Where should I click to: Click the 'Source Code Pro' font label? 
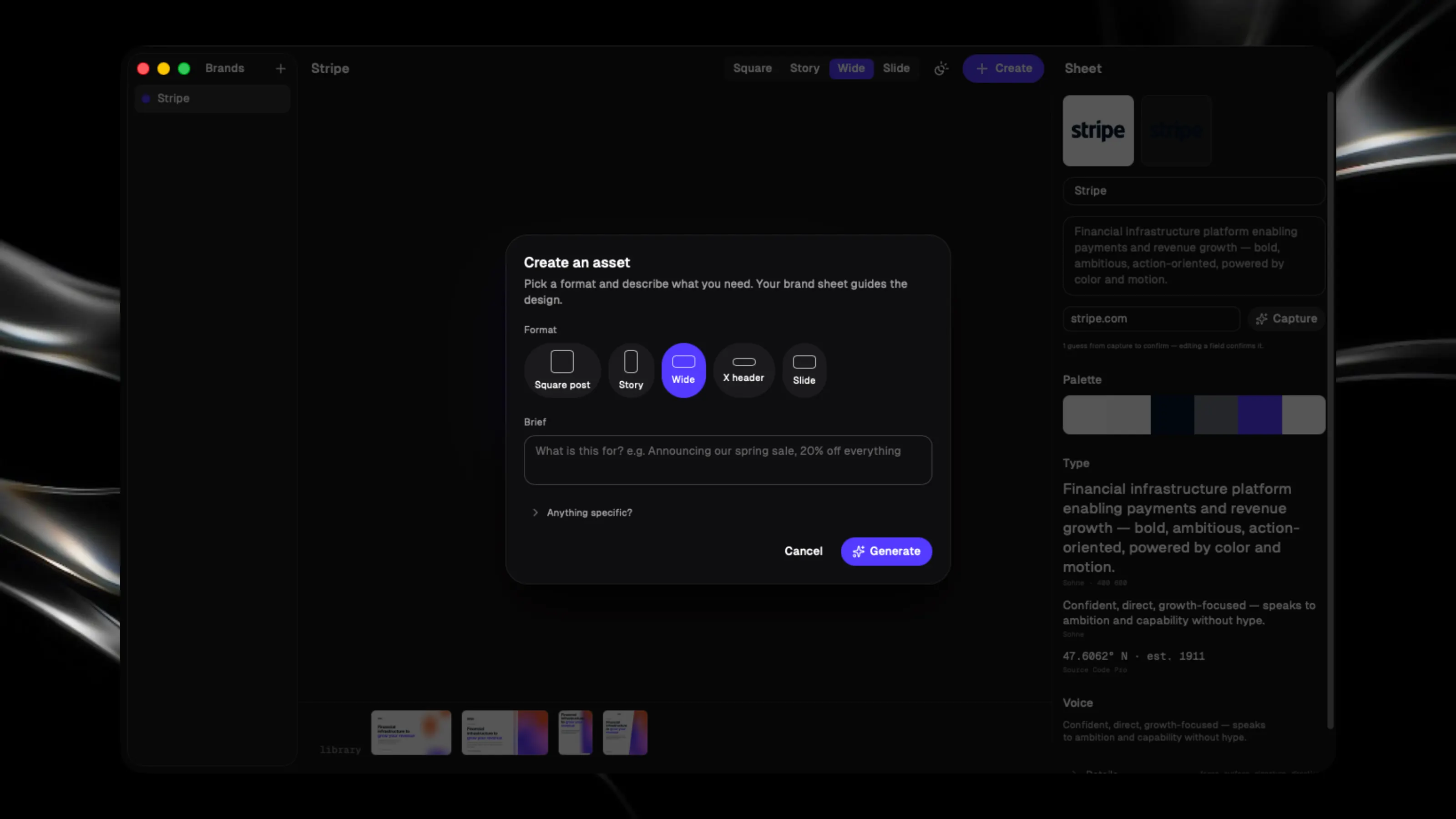(1094, 670)
